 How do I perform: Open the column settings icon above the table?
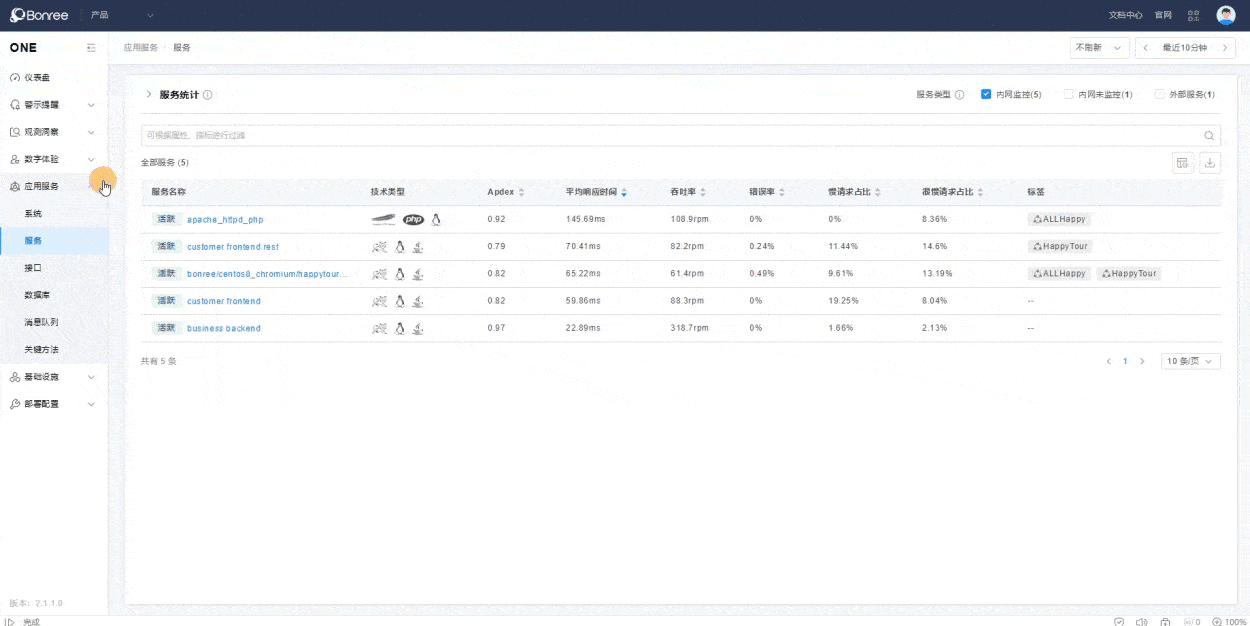[1182, 163]
